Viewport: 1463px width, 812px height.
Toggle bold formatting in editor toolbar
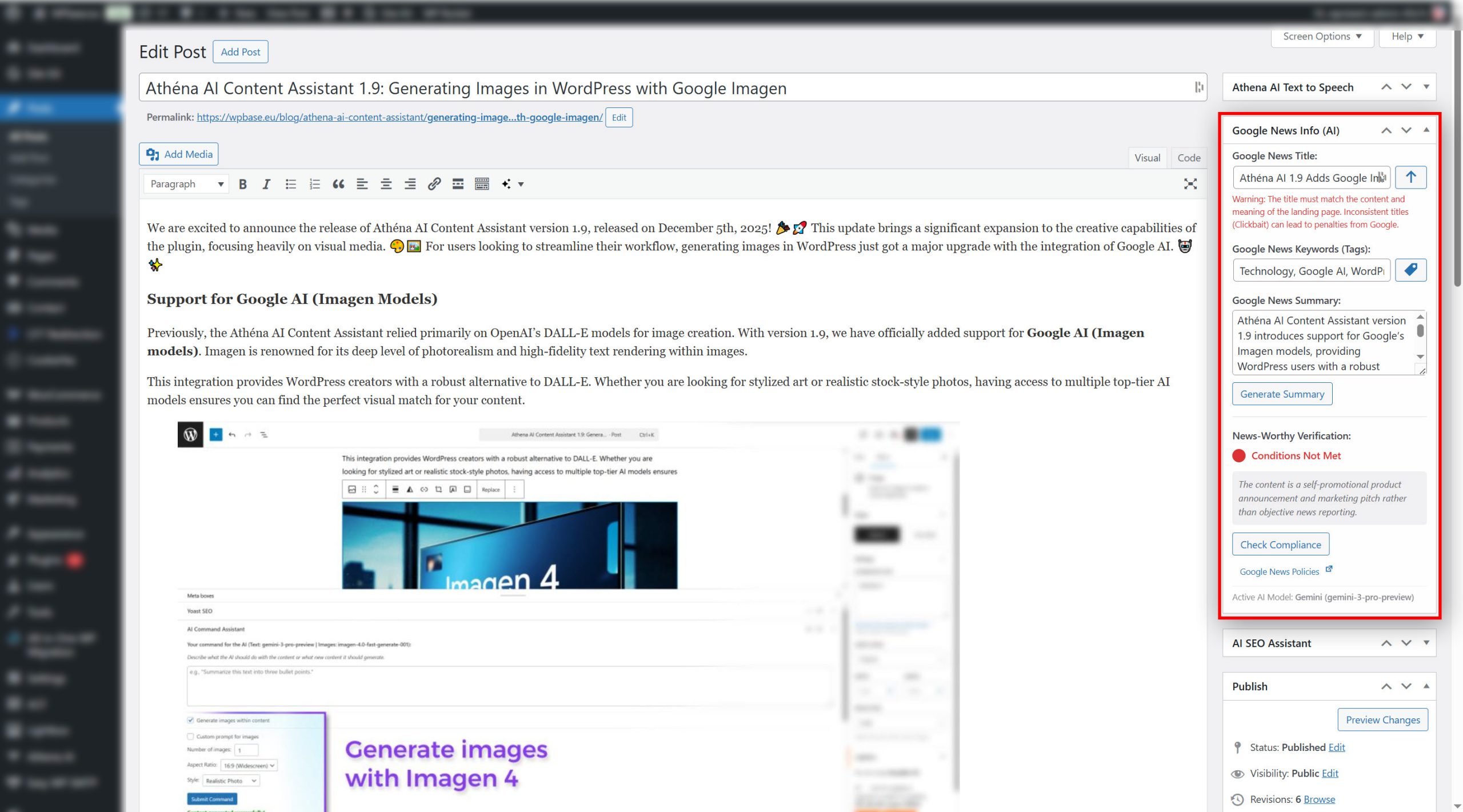pyautogui.click(x=242, y=184)
